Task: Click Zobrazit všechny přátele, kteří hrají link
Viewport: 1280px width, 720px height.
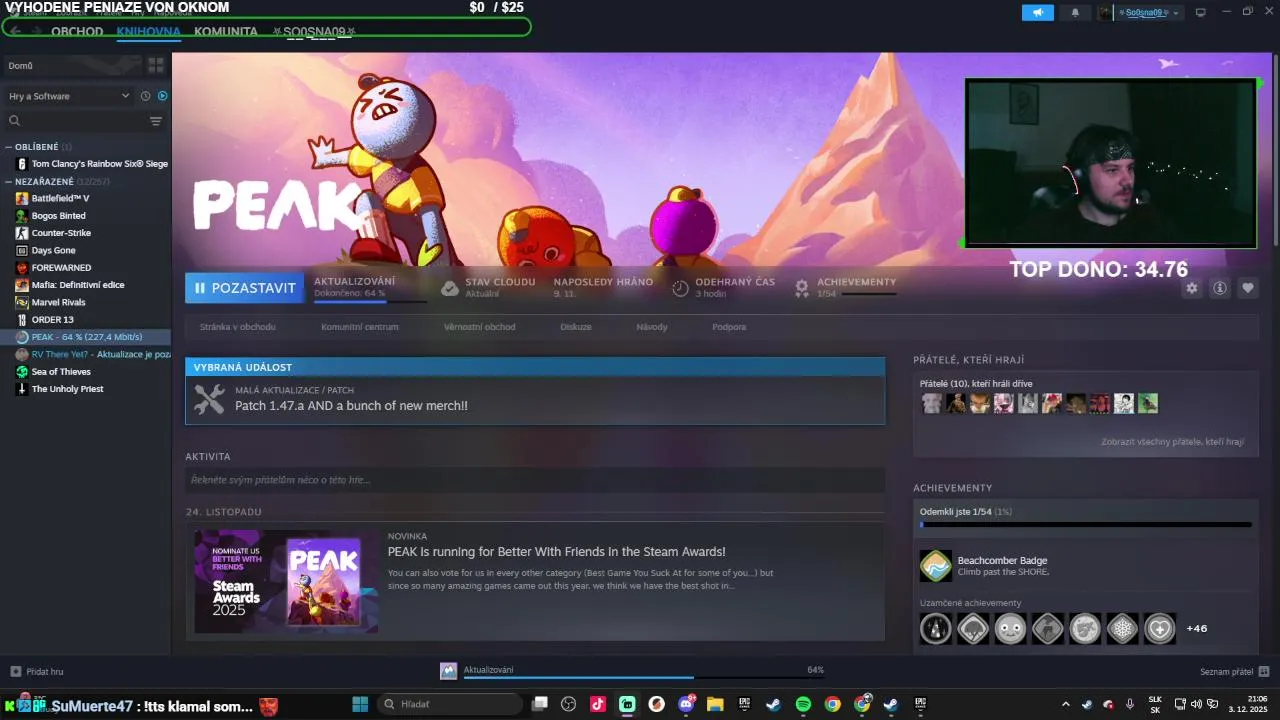Action: 1172,442
